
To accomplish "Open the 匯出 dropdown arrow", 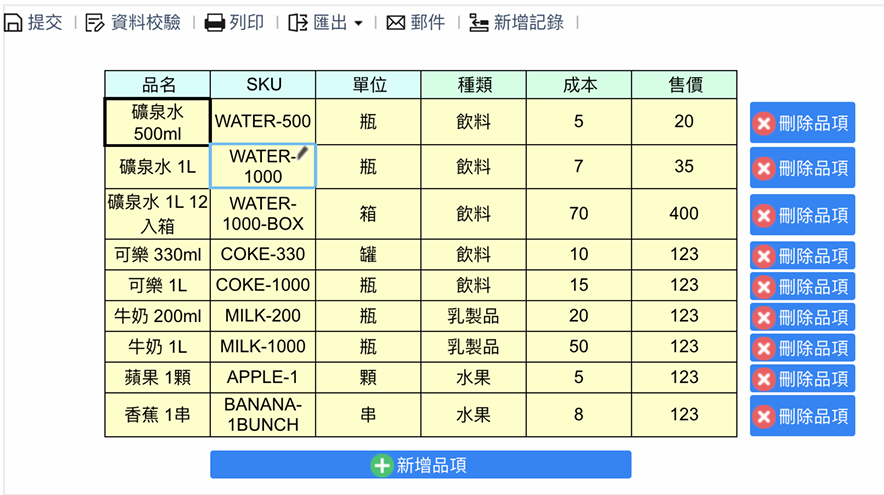I will pyautogui.click(x=358, y=24).
